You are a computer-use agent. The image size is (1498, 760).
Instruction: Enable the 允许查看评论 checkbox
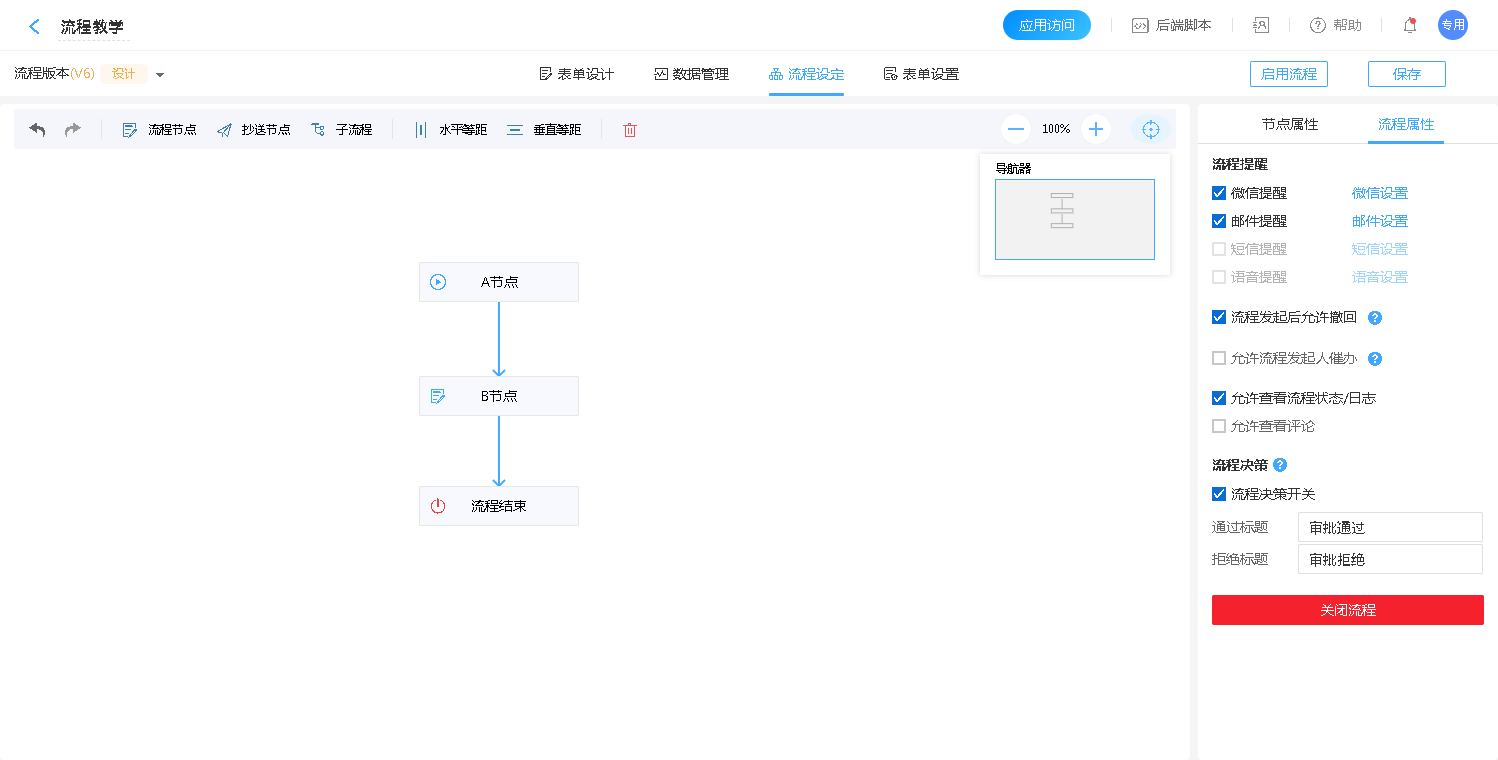click(x=1219, y=426)
